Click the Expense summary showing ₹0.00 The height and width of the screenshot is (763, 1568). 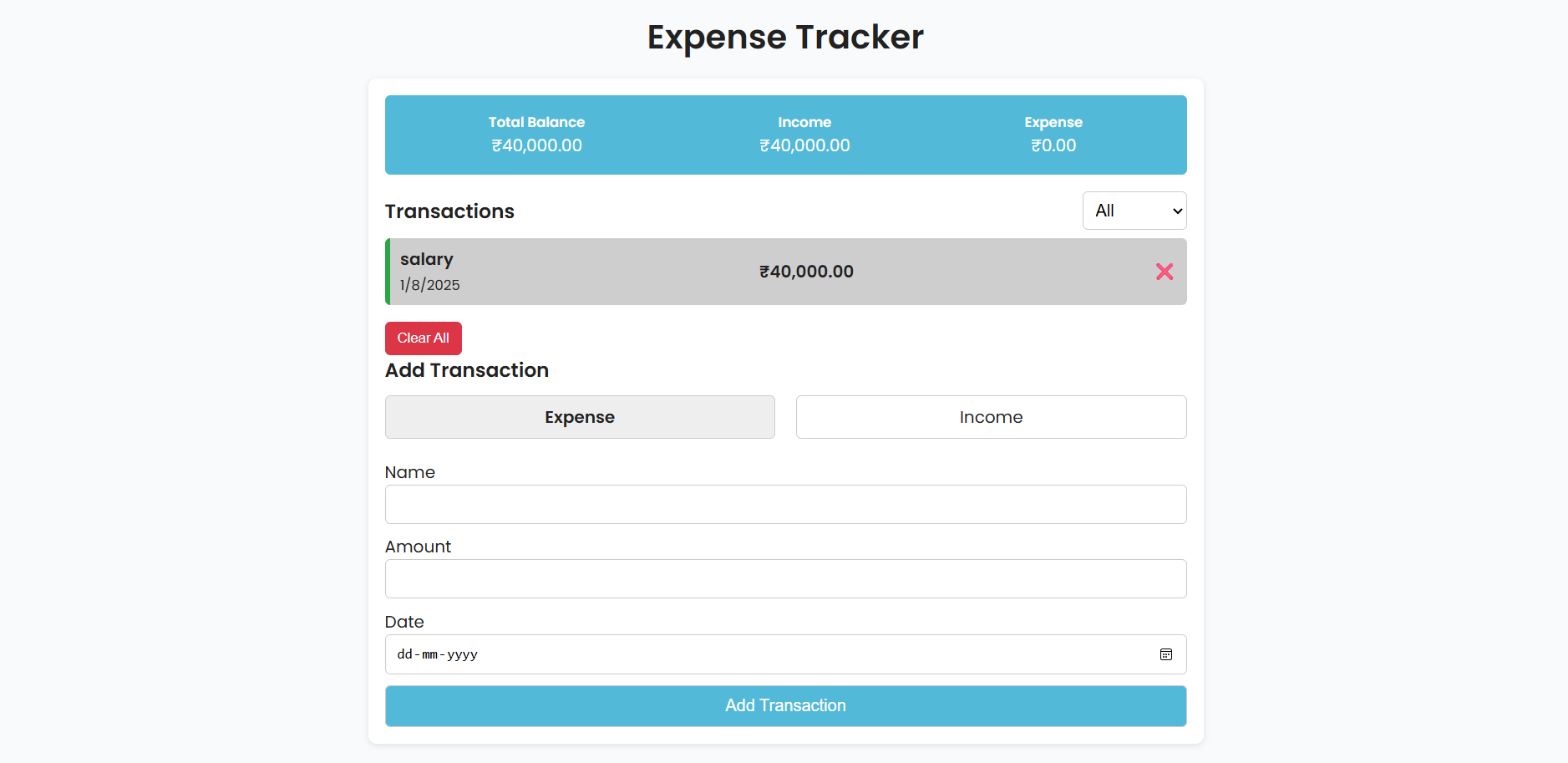1053,134
